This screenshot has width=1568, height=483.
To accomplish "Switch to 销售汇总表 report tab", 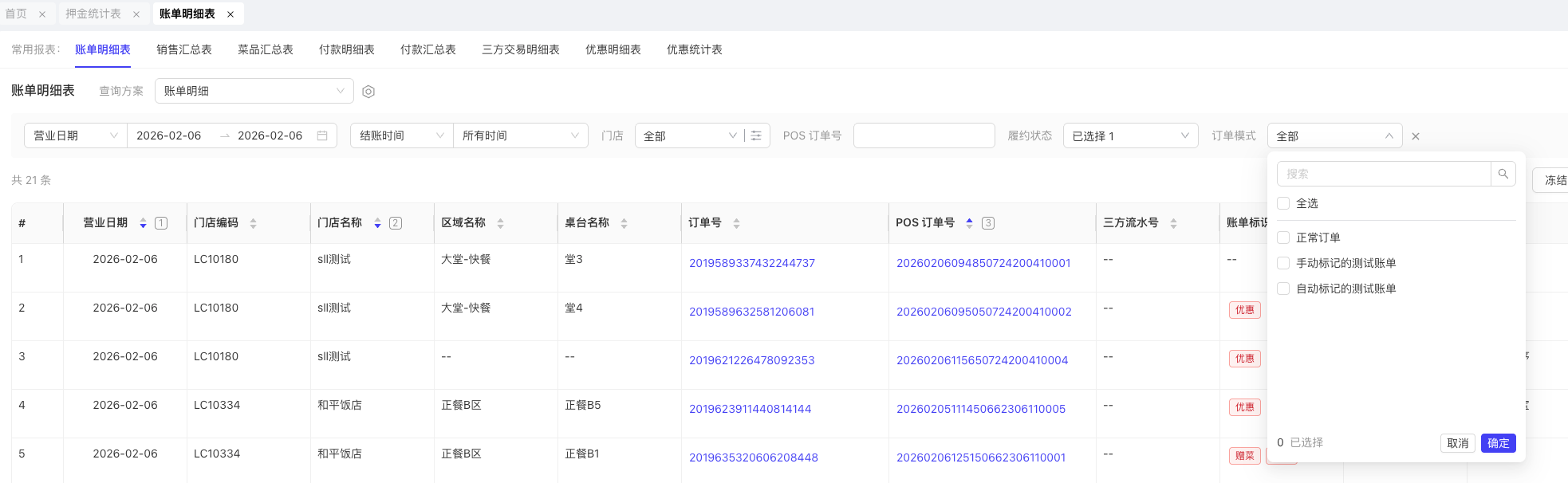I will coord(184,49).
